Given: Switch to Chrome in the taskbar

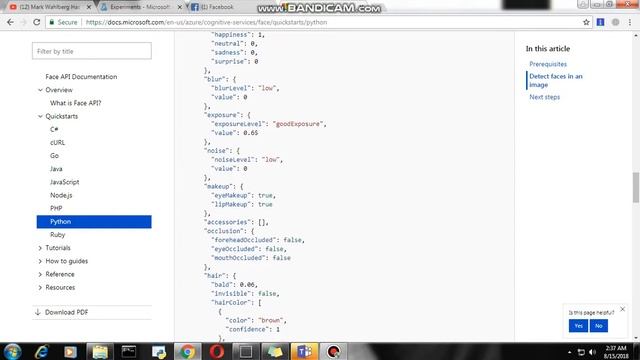Looking at the screenshot, I should pos(188,351).
